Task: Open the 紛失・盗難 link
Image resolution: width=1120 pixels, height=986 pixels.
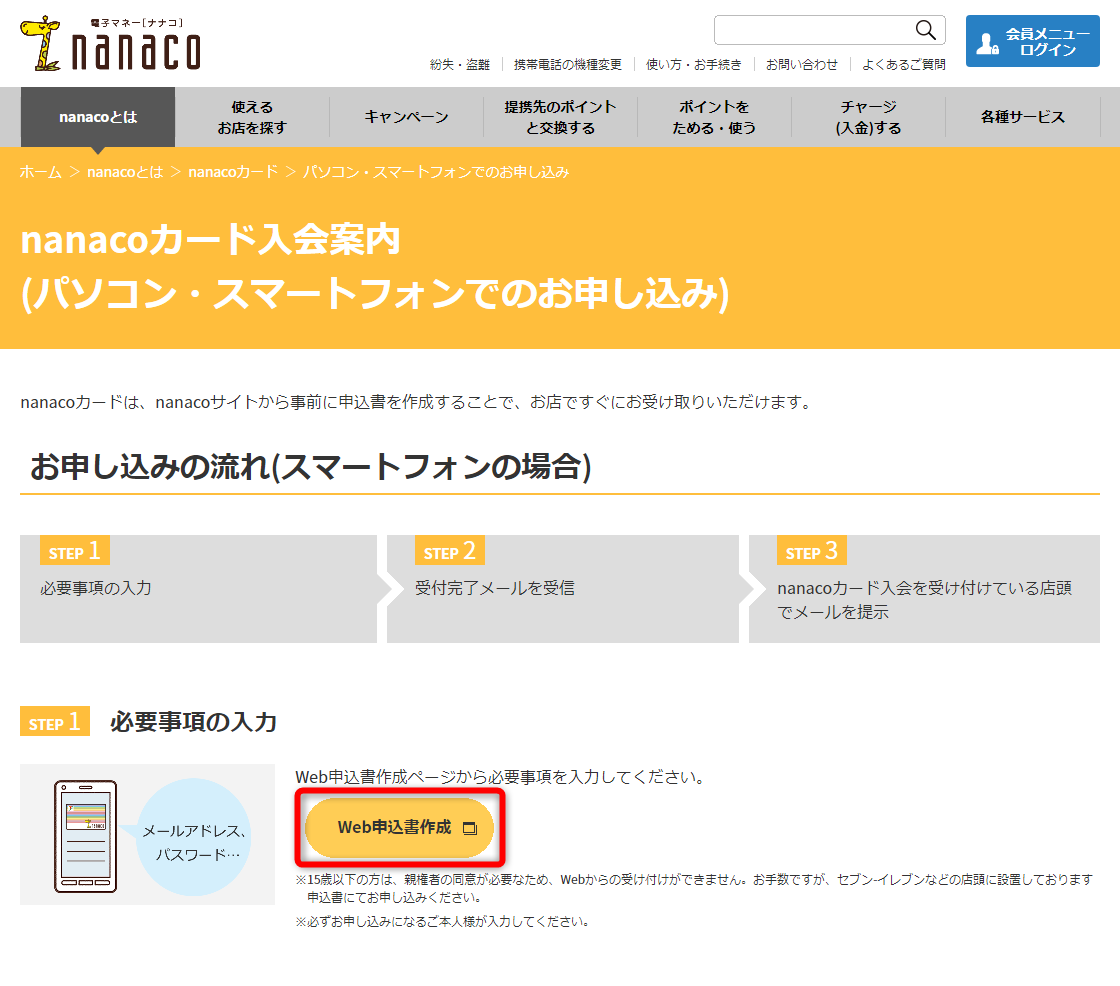Action: click(460, 64)
